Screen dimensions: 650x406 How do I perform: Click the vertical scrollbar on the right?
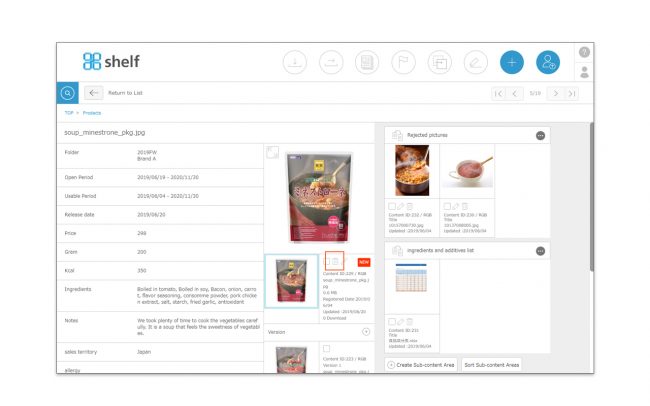[x=592, y=197]
